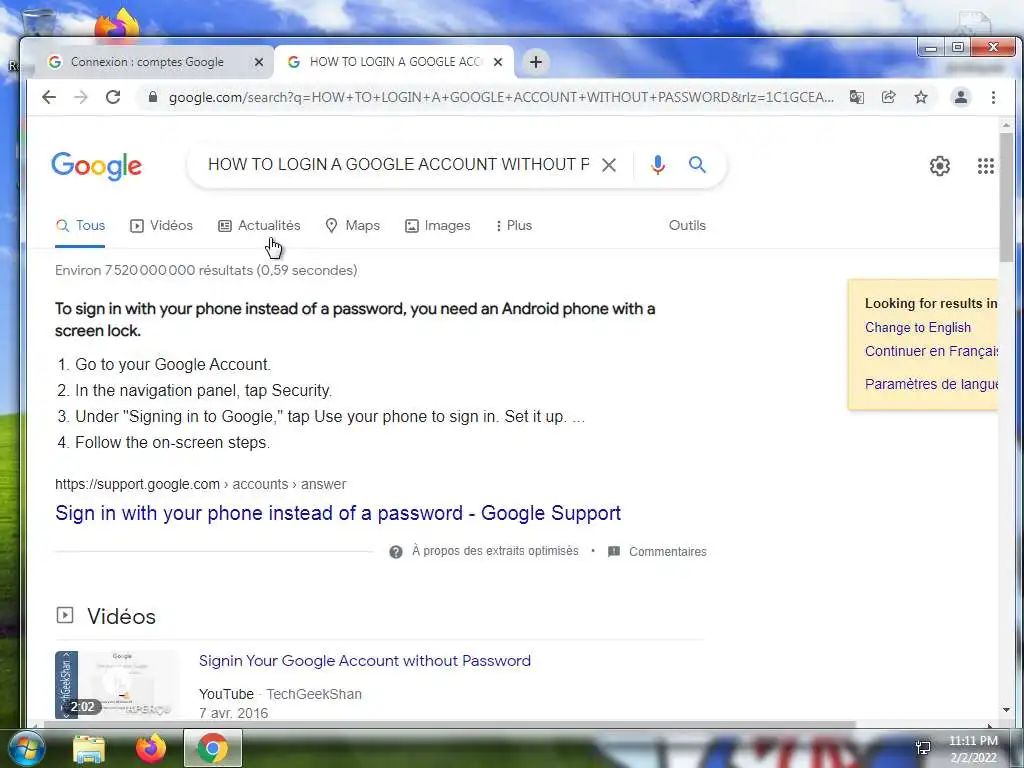Open Sign in with your phone Google Support link
Image resolution: width=1024 pixels, height=768 pixels.
(x=338, y=513)
